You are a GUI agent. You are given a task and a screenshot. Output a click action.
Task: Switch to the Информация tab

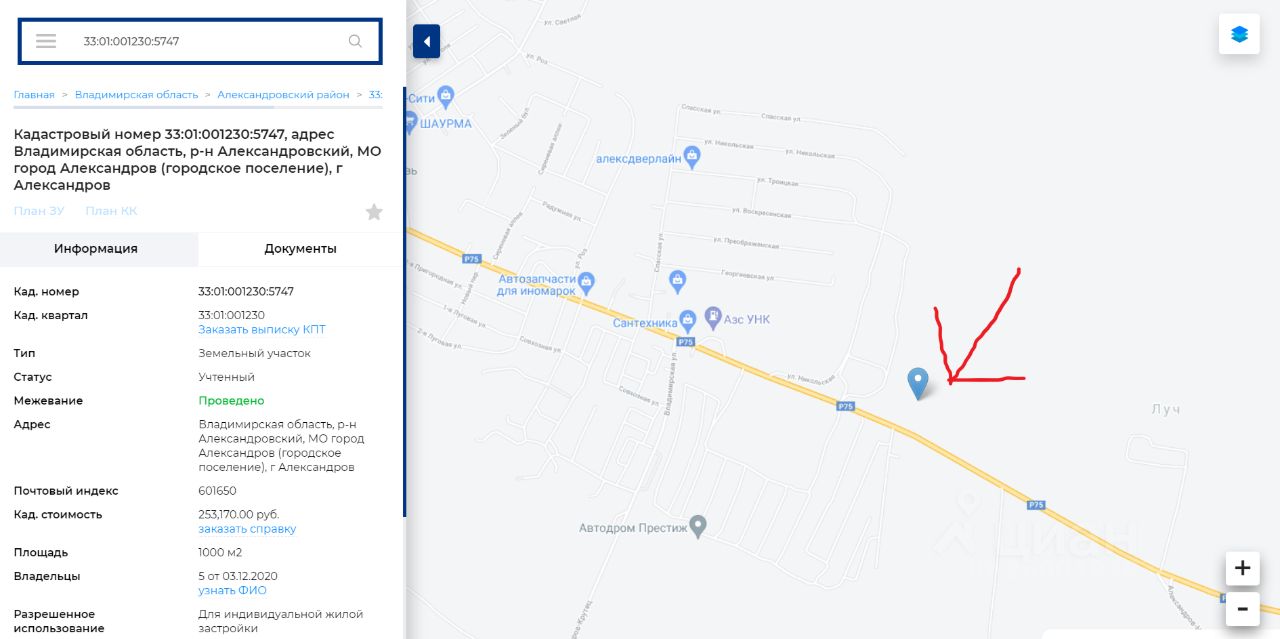(x=96, y=249)
